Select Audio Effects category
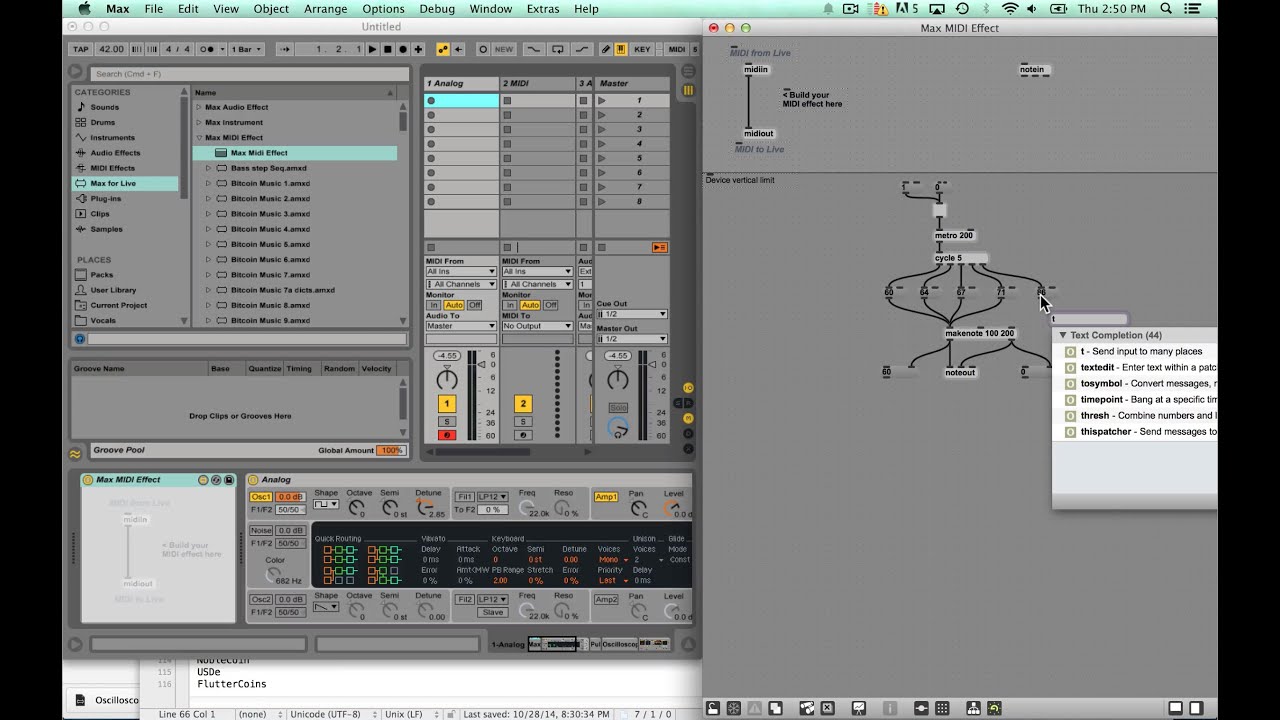This screenshot has width=1280, height=720. point(115,153)
